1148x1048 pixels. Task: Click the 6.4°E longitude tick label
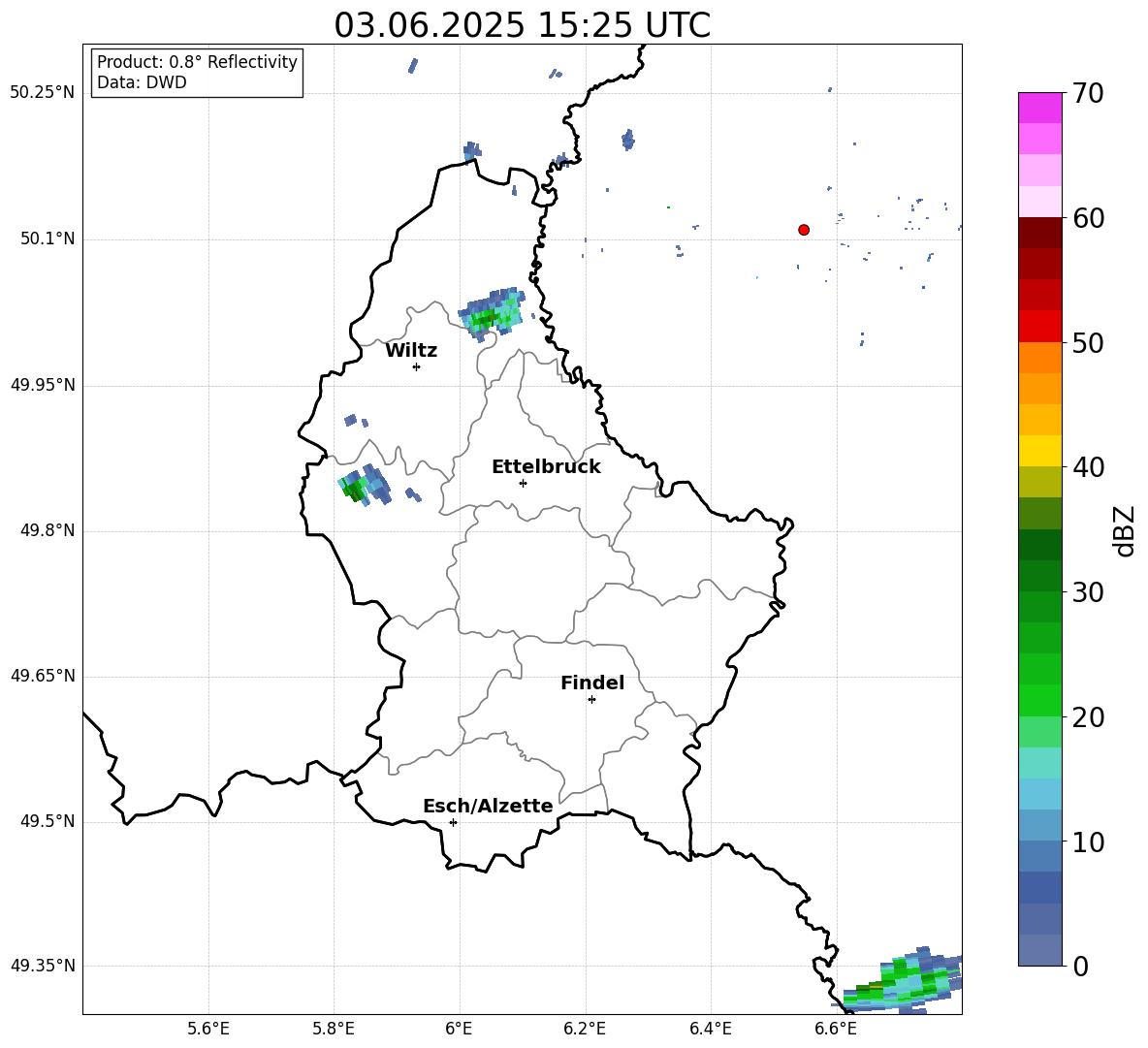point(710,1029)
